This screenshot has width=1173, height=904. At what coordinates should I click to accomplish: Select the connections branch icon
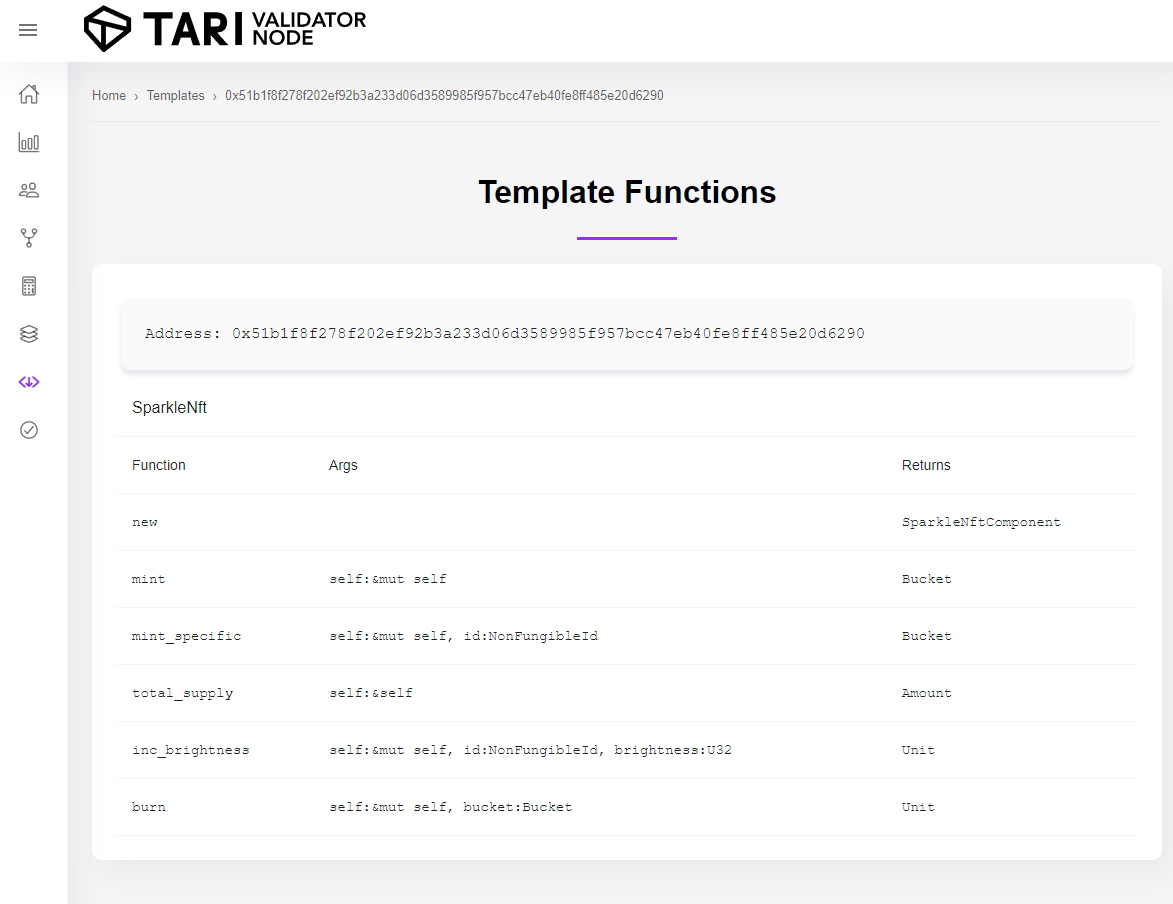click(x=29, y=238)
